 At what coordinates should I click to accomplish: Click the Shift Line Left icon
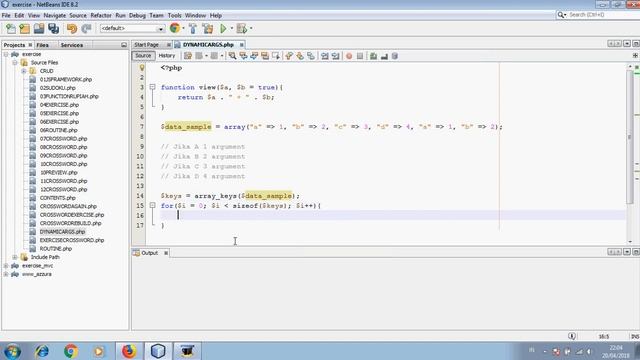pyautogui.click(x=324, y=56)
